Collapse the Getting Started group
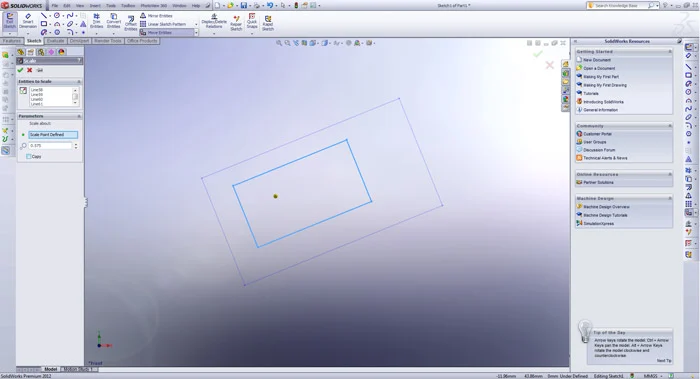Screen dimensions: 700x379 [669, 52]
